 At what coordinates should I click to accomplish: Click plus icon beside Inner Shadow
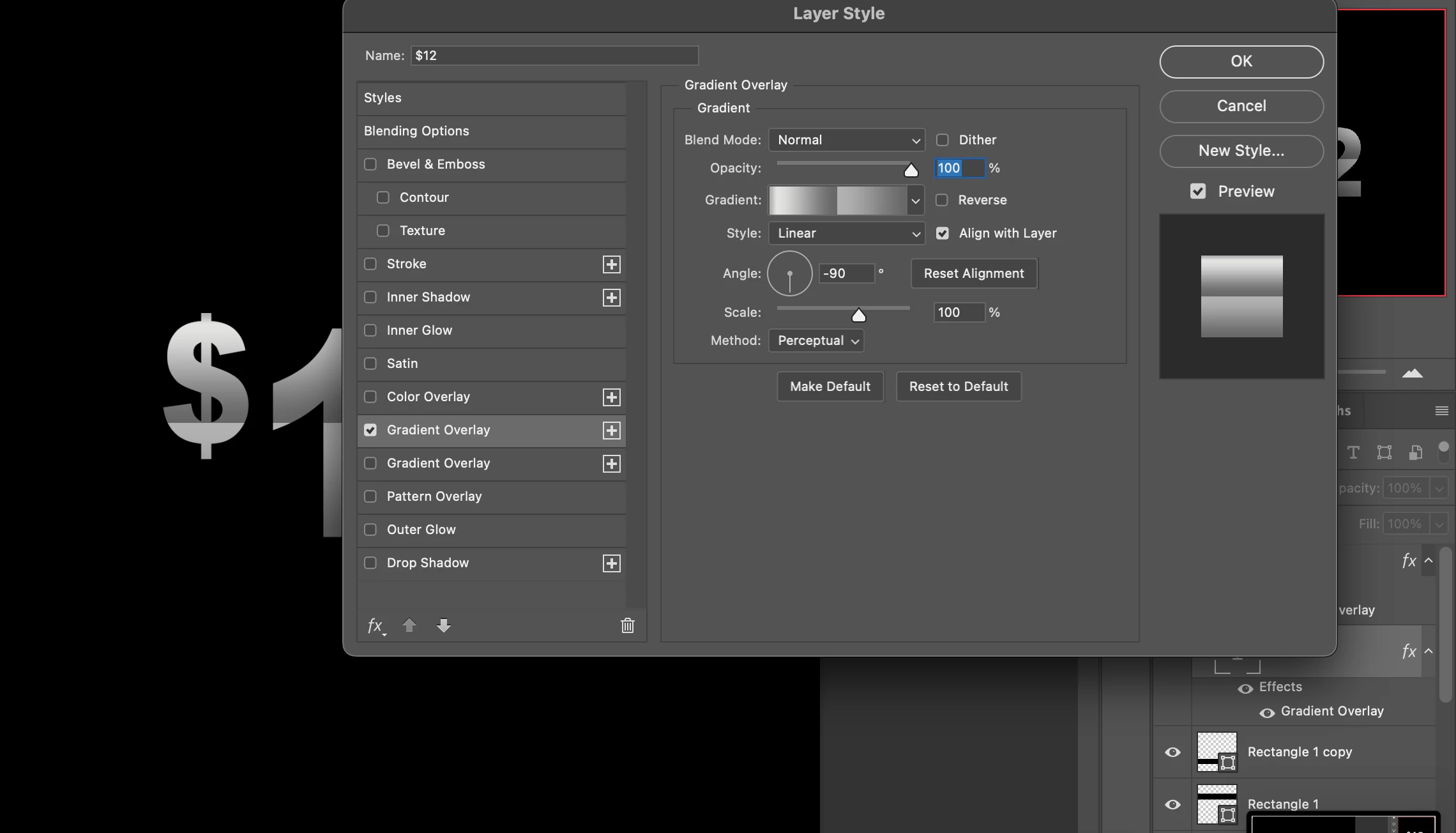pos(611,298)
